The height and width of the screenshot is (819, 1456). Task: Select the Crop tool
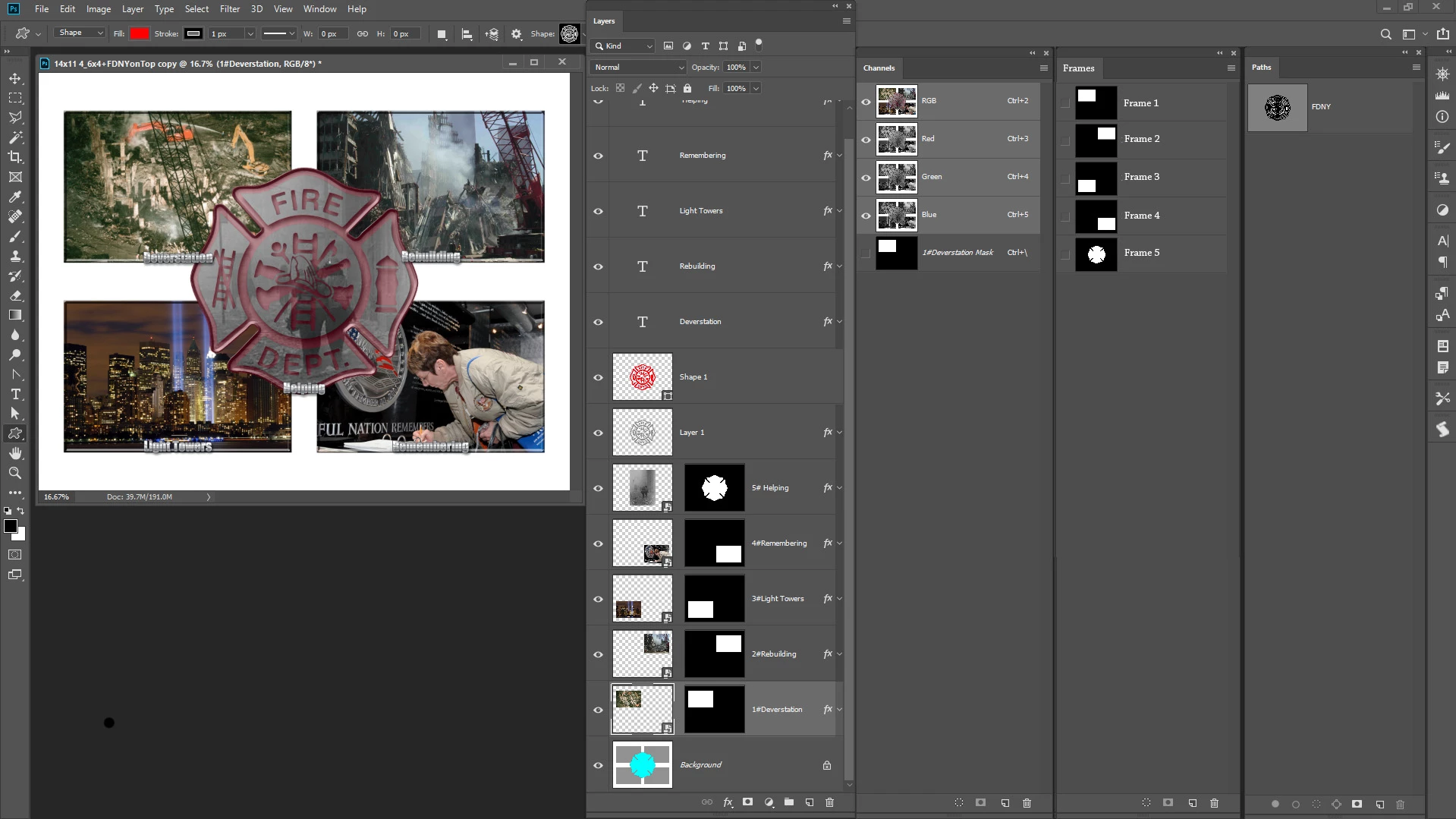pos(15,157)
